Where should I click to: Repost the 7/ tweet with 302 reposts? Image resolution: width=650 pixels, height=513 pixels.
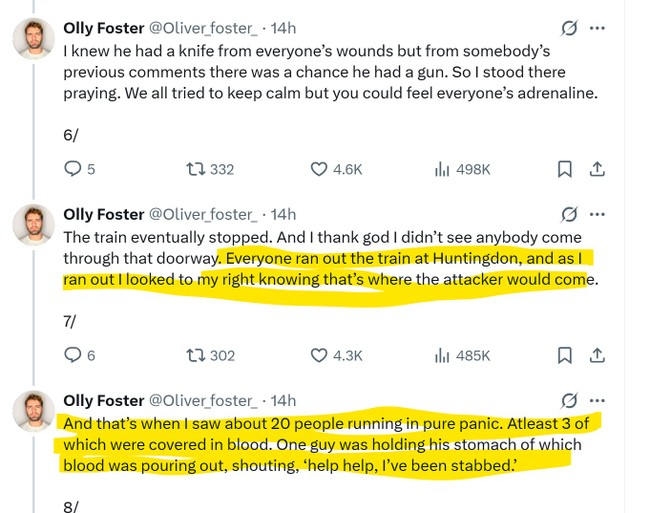point(197,355)
